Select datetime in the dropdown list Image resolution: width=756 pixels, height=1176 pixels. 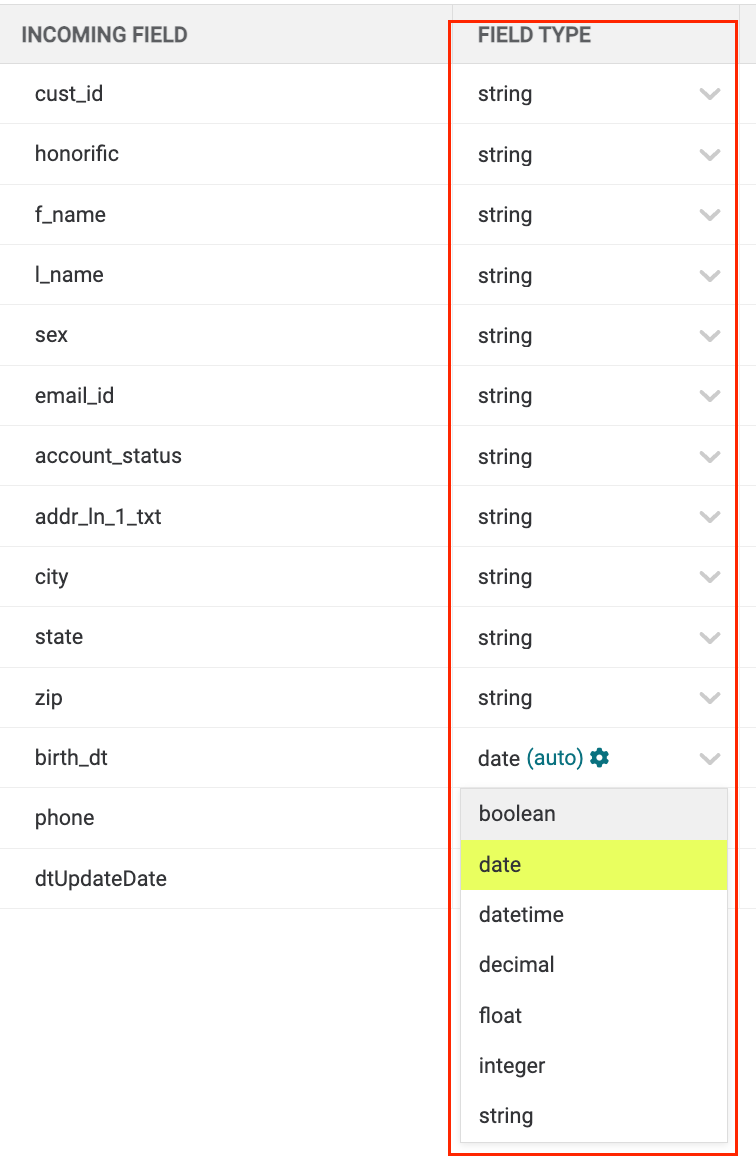pos(594,915)
